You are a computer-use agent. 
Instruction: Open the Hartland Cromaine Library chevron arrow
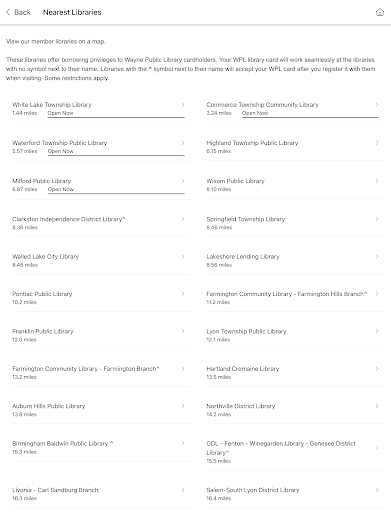pos(377,369)
